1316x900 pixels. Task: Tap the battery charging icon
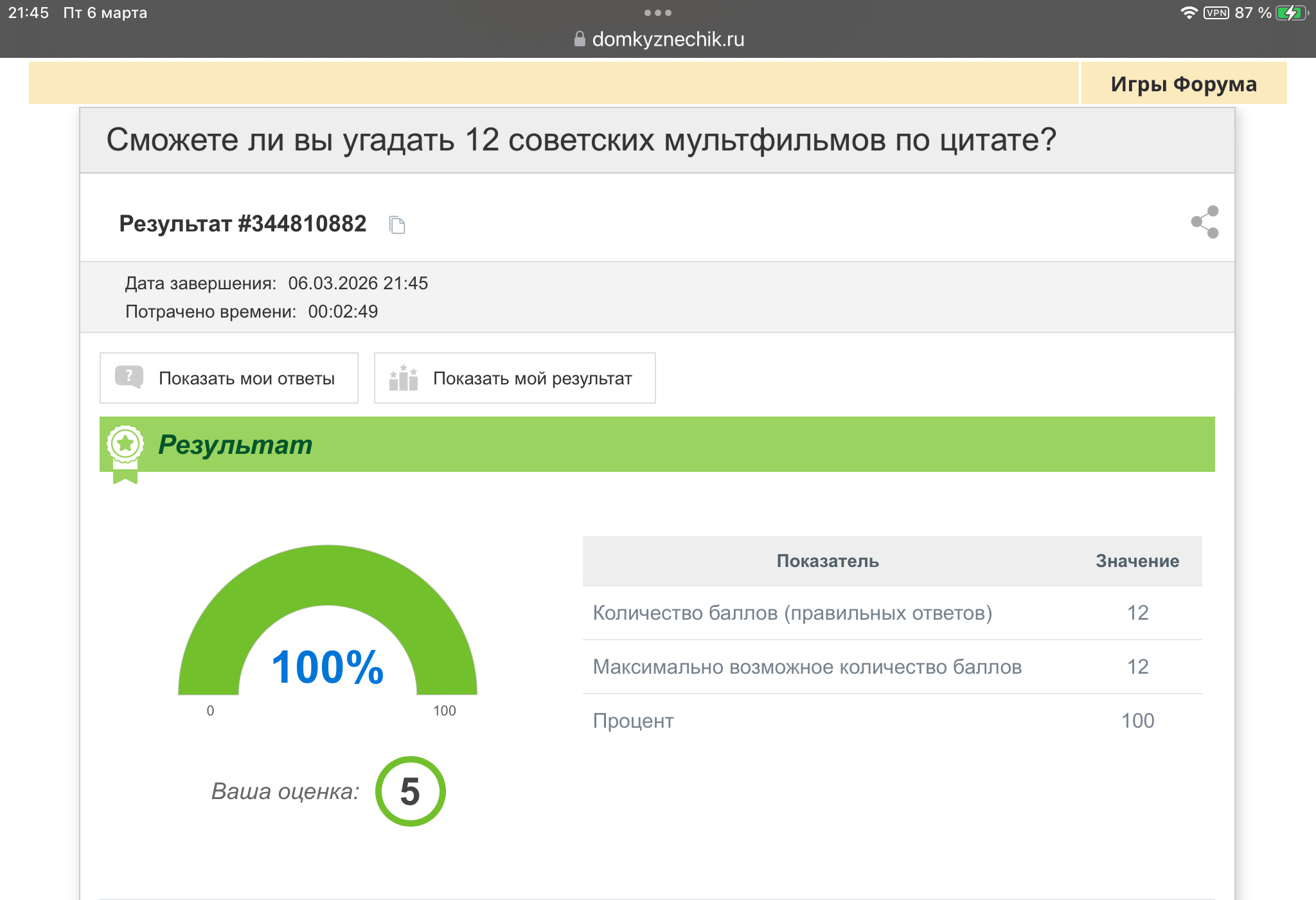(x=1292, y=13)
